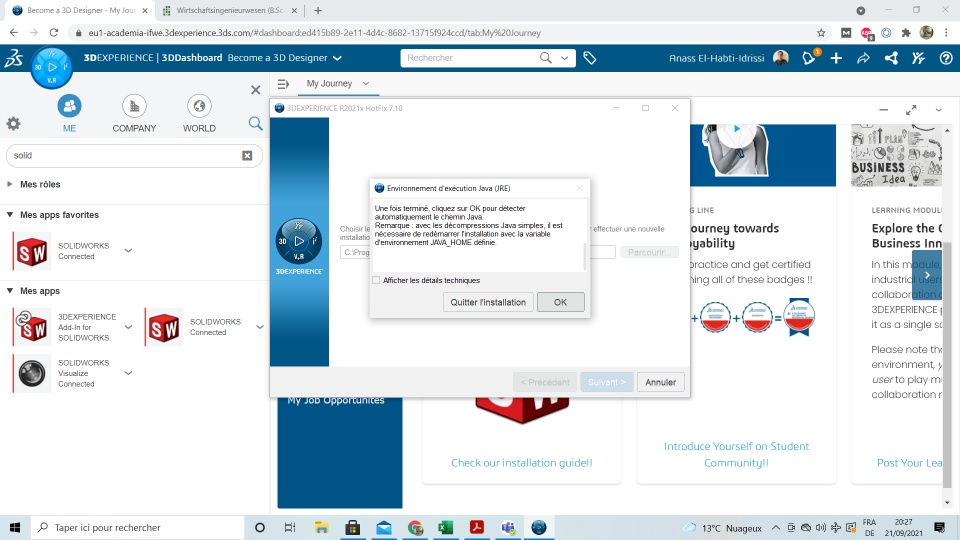Click the 3DS logo in the top bar
The image size is (960, 540).
pos(13,58)
